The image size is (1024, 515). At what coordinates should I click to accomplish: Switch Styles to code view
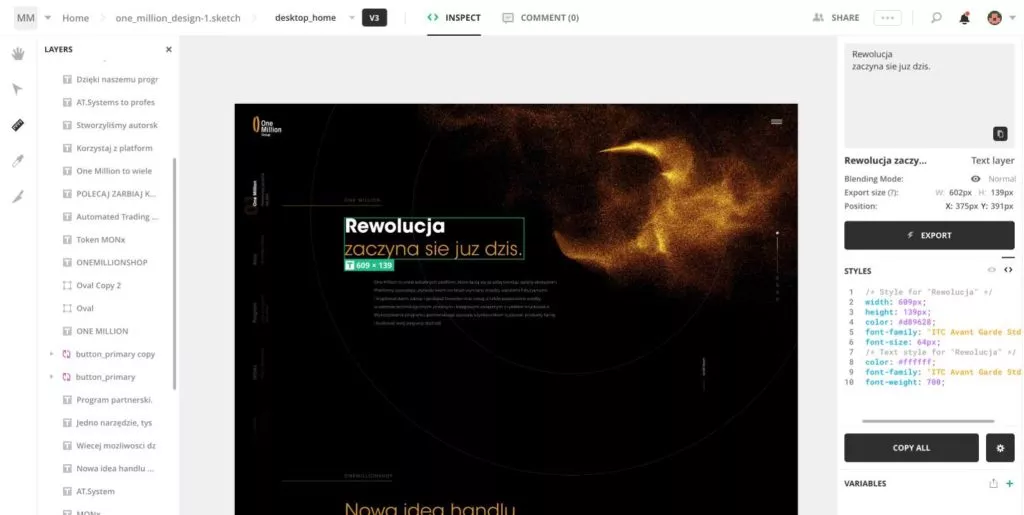click(1008, 270)
